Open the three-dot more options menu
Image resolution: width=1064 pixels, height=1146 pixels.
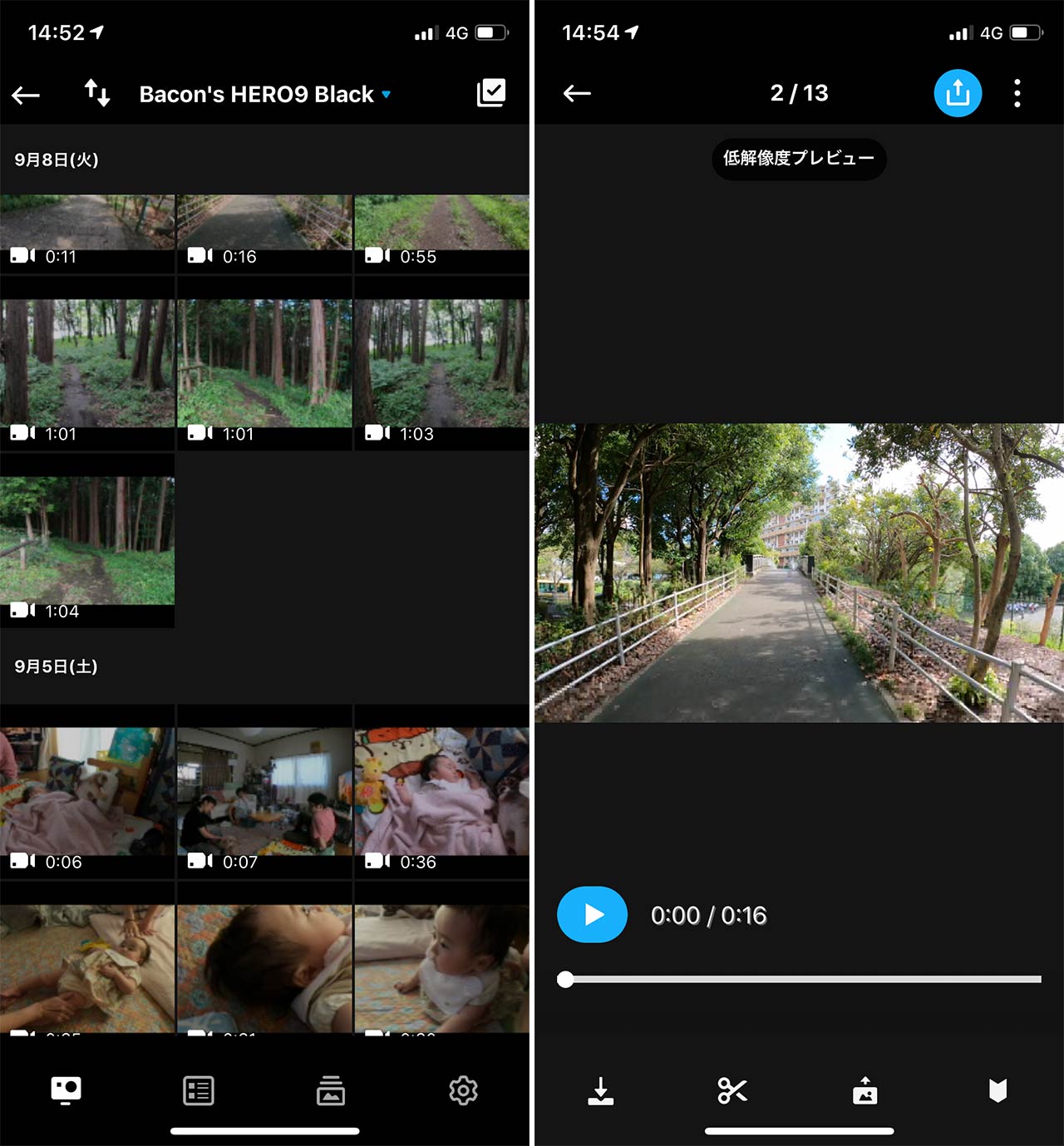click(1017, 93)
